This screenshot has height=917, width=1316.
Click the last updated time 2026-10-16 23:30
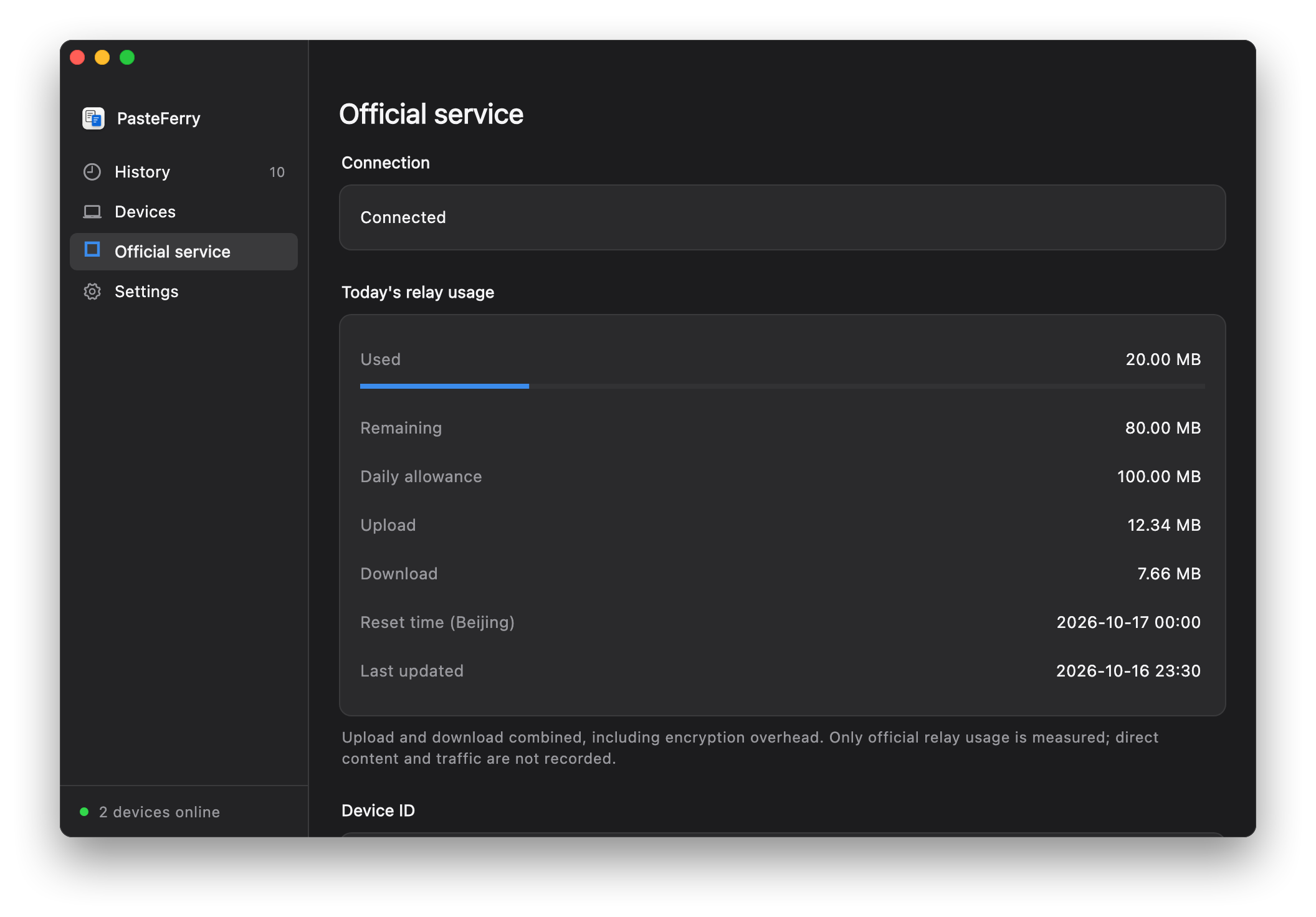point(1128,671)
